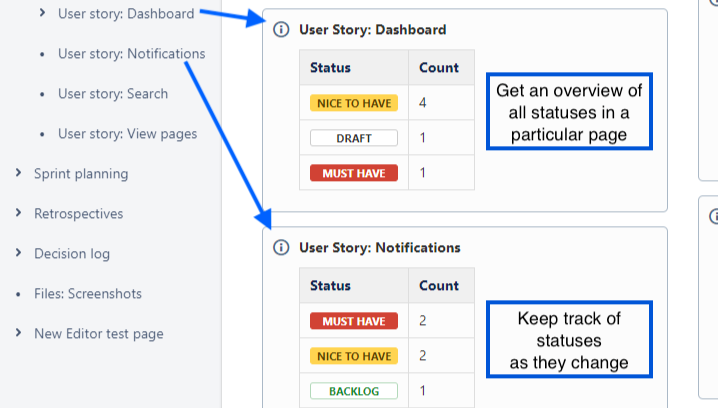718x408 pixels.
Task: Open User story: View pages link
Action: coord(127,133)
